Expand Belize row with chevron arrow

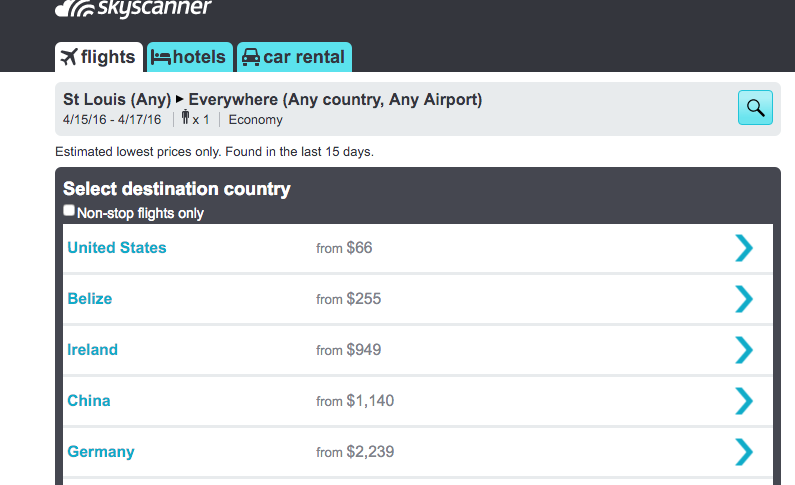click(x=744, y=299)
